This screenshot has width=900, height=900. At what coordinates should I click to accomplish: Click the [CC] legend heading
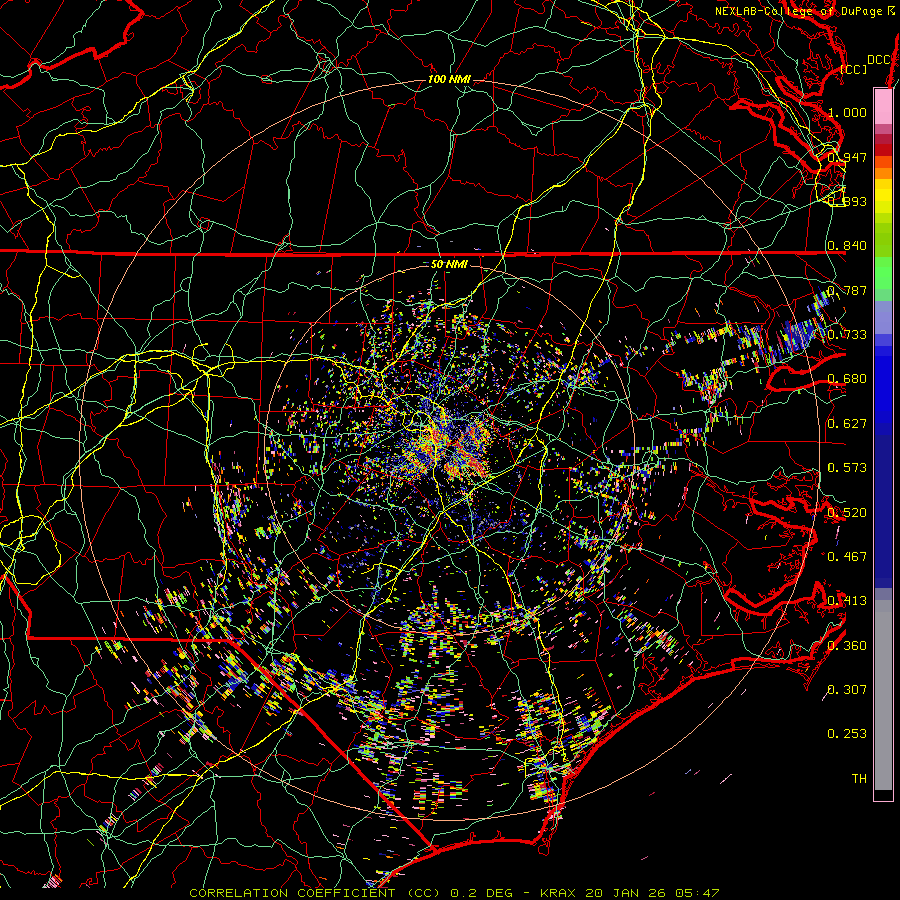point(854,69)
